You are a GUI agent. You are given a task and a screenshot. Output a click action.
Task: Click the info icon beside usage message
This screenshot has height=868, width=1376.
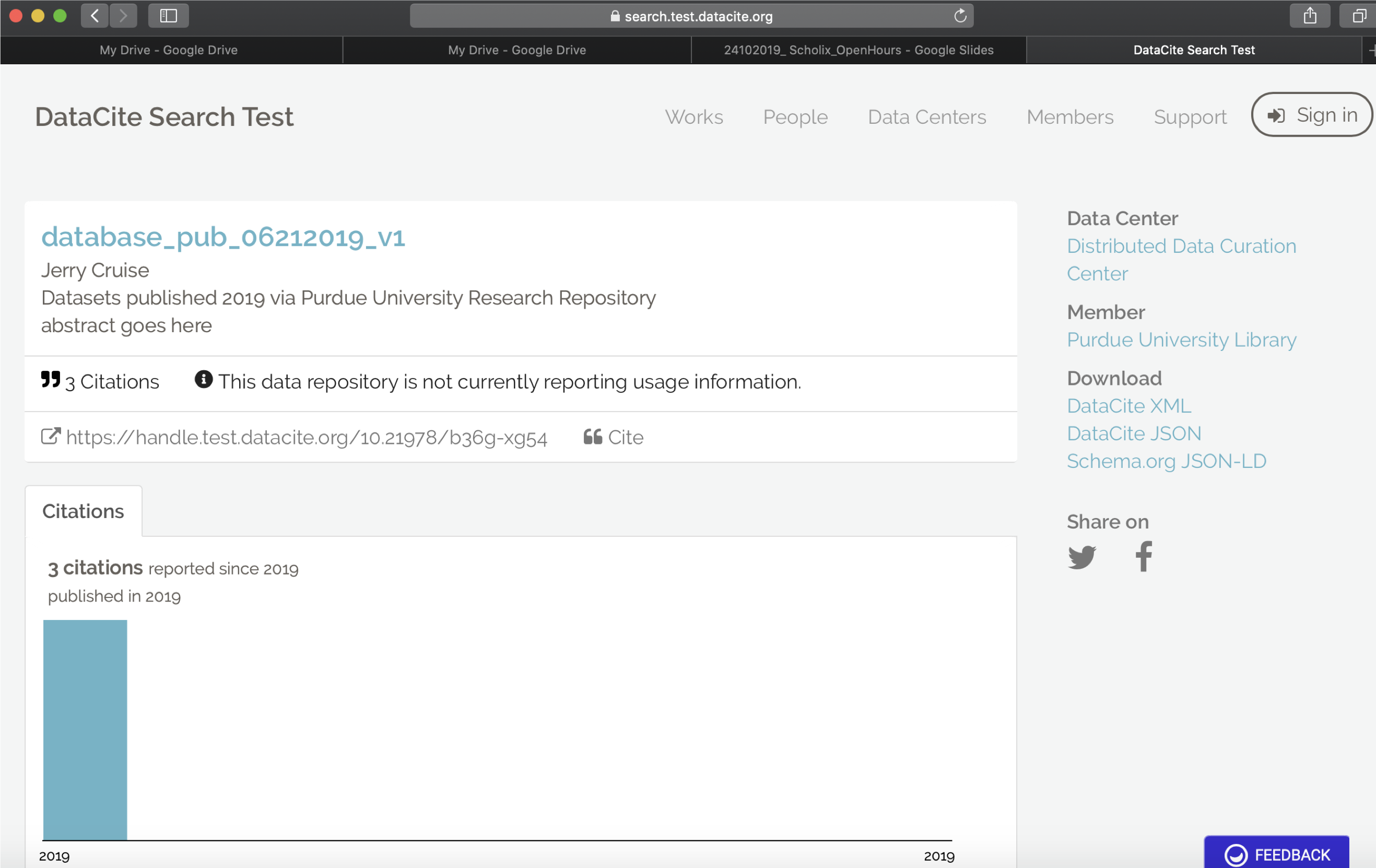[x=204, y=380]
